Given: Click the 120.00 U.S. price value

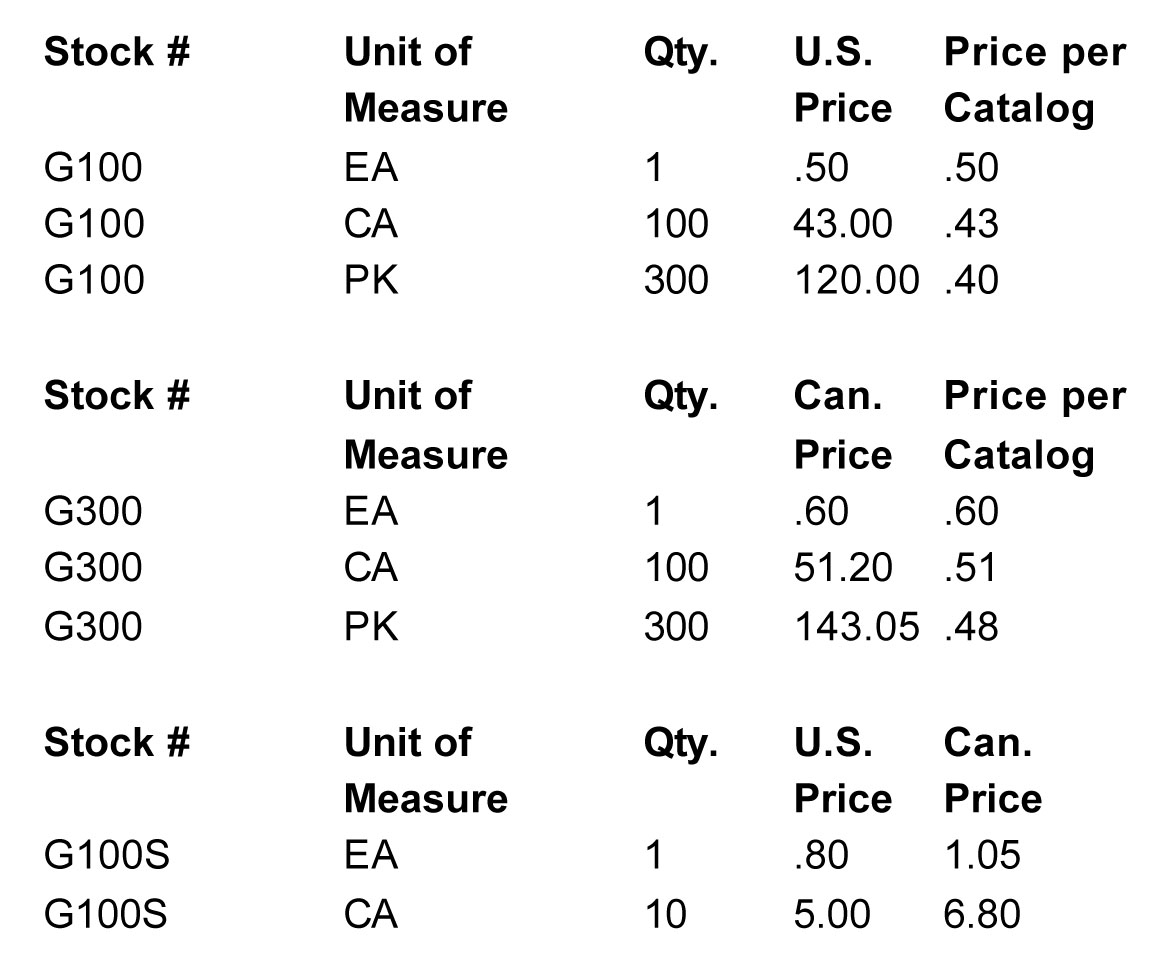Looking at the screenshot, I should 857,280.
